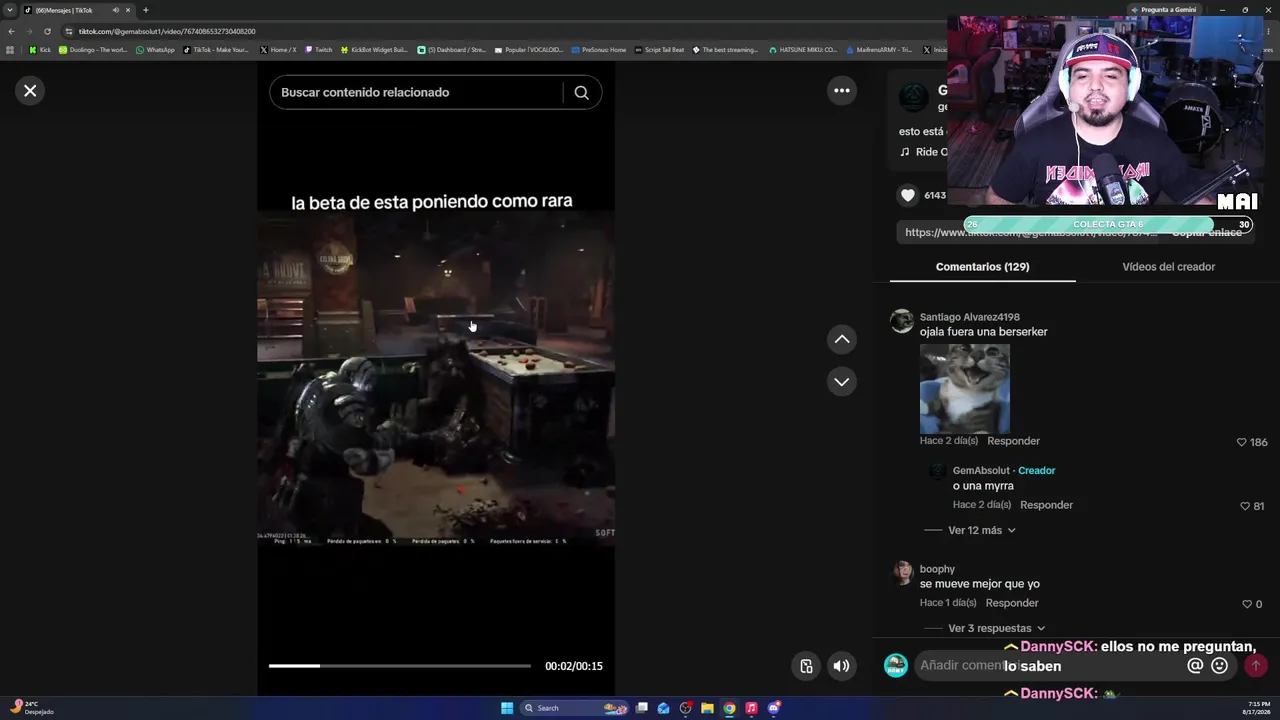
Task: Click 'Pregunta a Gemini' button
Action: coord(1162,10)
